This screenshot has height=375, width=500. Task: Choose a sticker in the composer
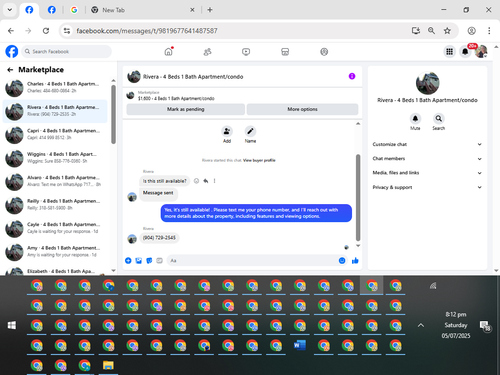[x=149, y=261]
